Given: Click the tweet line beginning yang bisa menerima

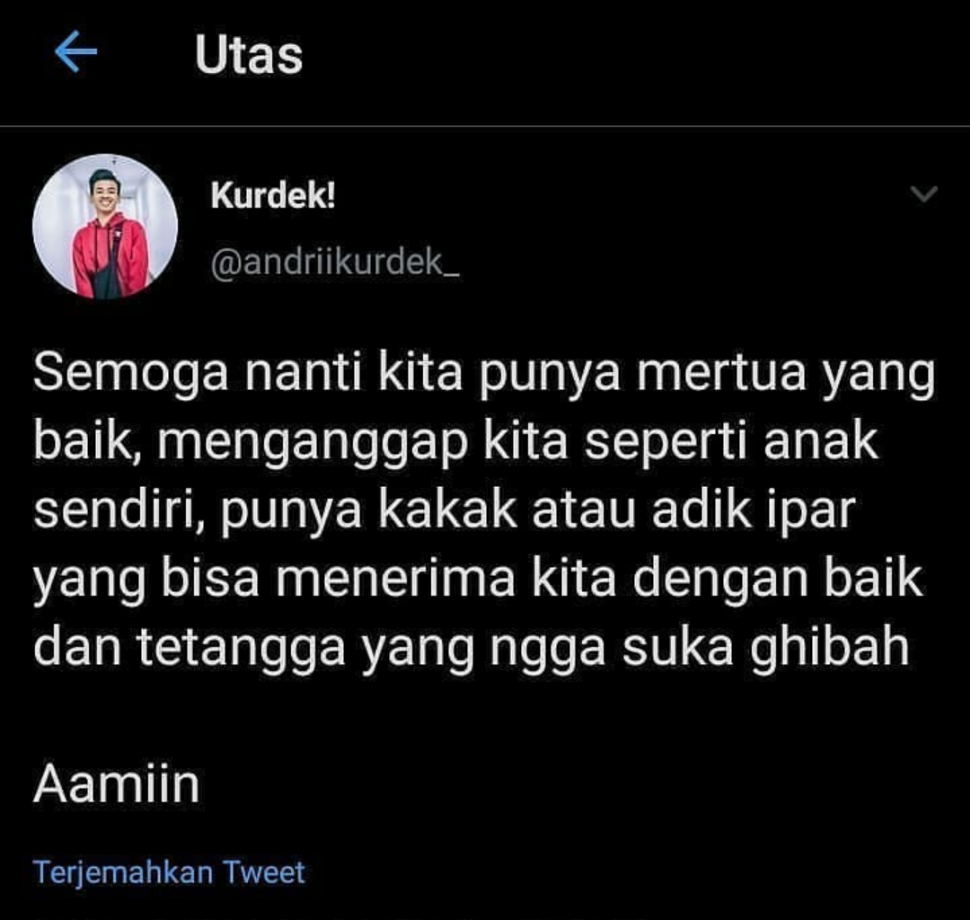Looking at the screenshot, I should coord(478,580).
